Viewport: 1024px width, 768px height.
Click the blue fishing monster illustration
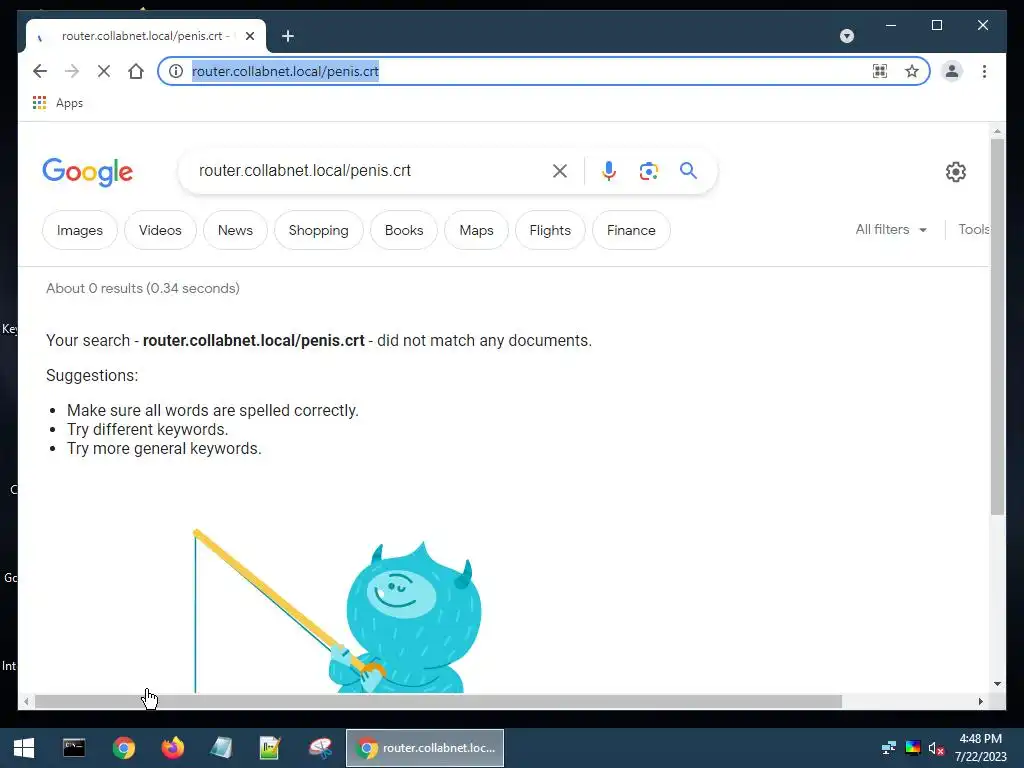406,617
